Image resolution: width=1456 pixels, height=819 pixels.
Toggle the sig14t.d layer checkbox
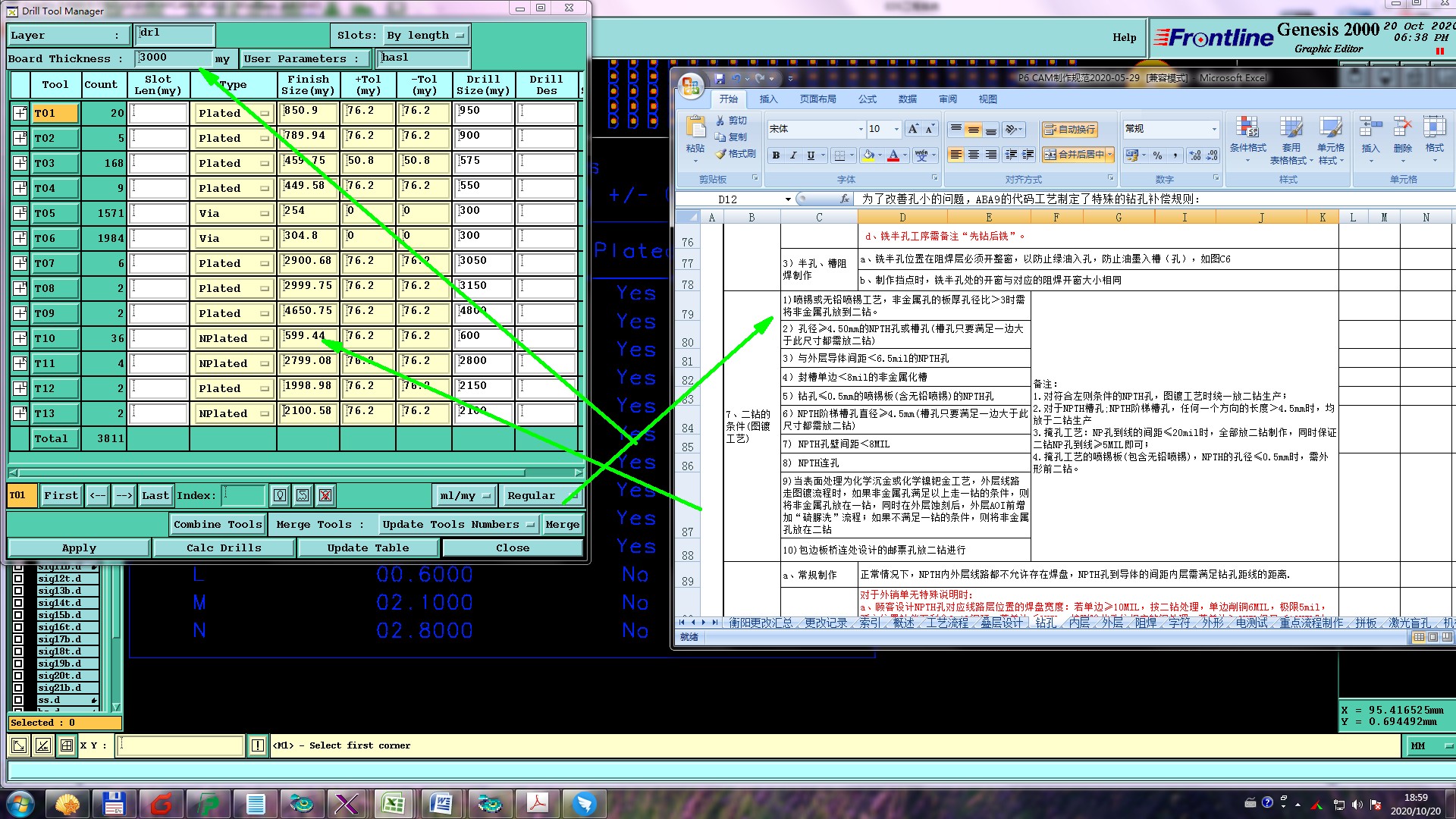pyautogui.click(x=18, y=603)
